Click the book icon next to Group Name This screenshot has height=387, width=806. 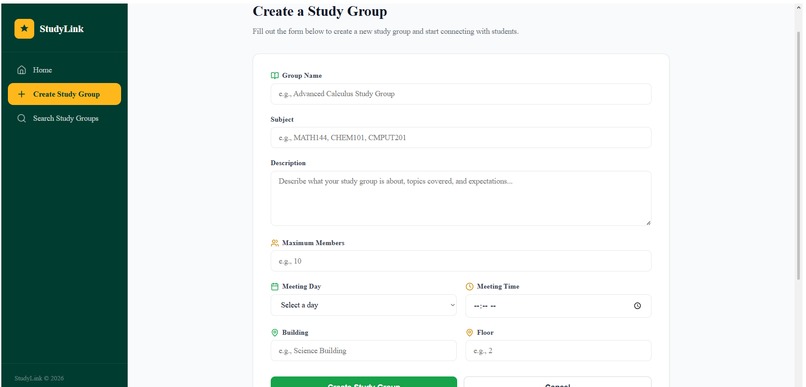pos(275,76)
